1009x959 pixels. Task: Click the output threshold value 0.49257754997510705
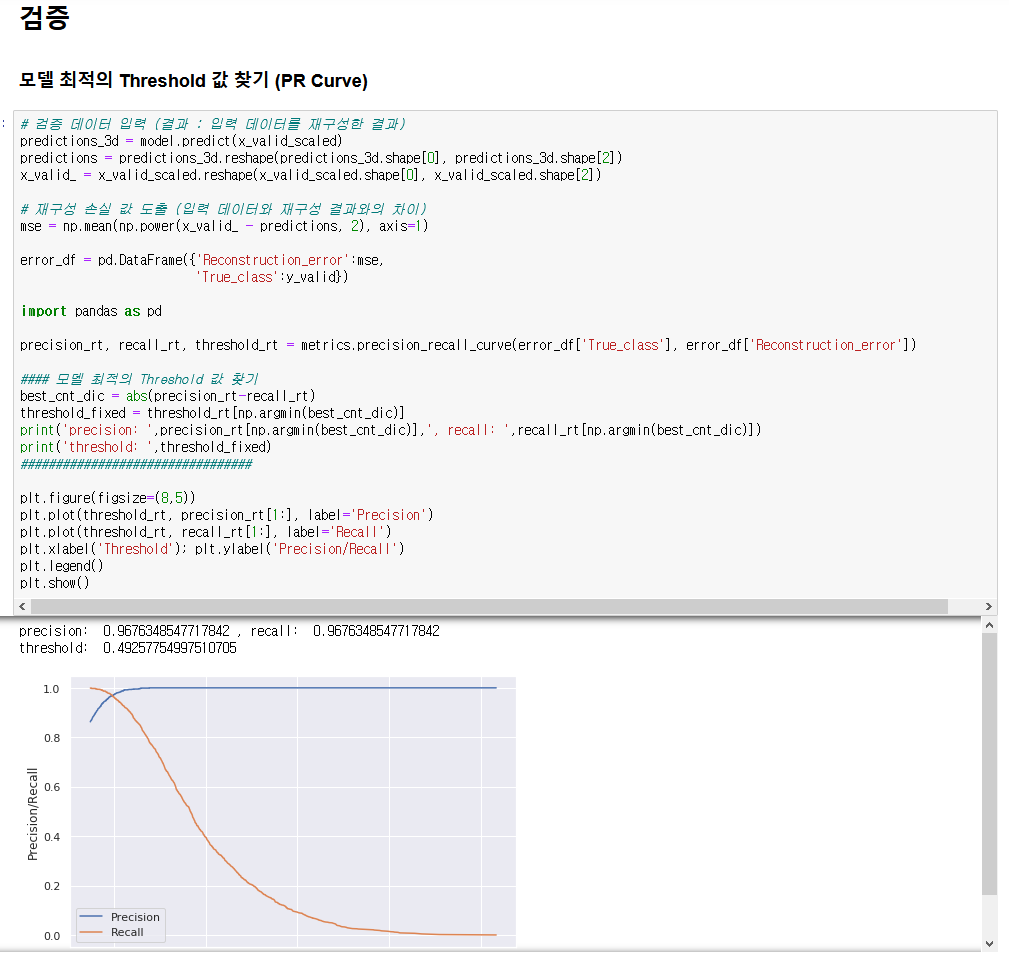click(170, 648)
